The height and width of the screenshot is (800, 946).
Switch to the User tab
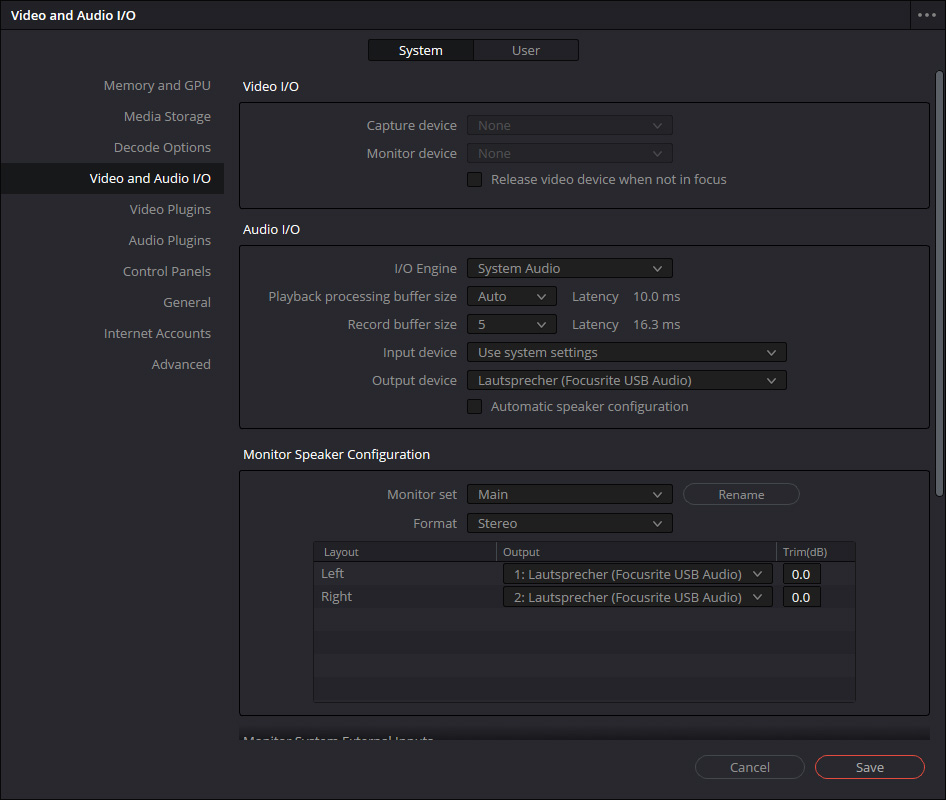coord(525,50)
